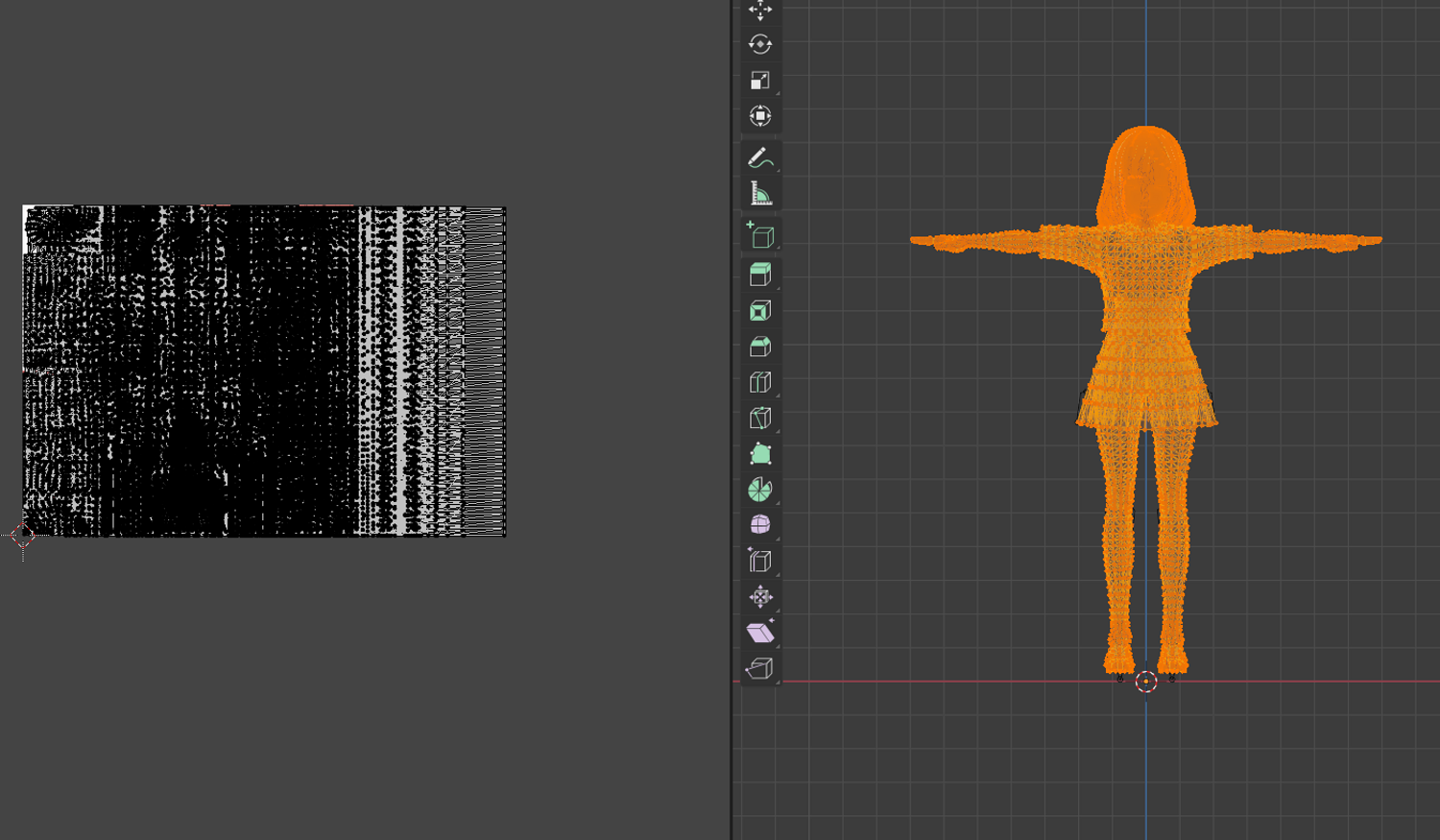Activate the Shear tool
Screen dimensions: 1440x840
coord(759,633)
